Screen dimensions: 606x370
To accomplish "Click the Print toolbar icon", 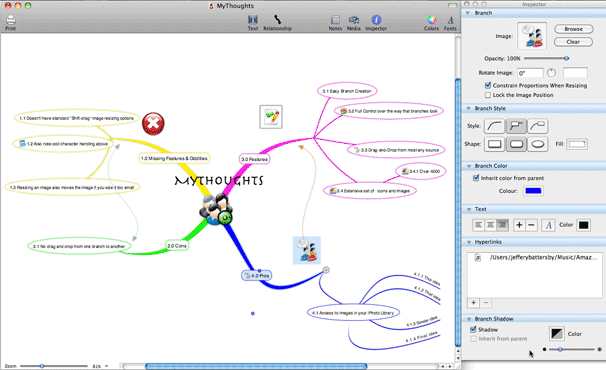I will click(10, 22).
